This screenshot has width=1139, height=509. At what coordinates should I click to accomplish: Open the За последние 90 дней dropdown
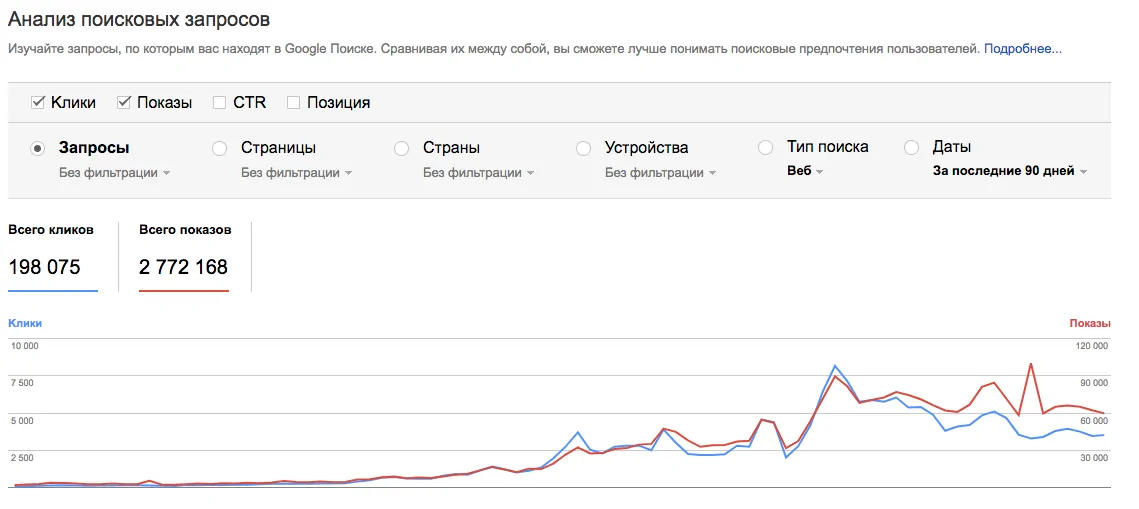click(1009, 171)
